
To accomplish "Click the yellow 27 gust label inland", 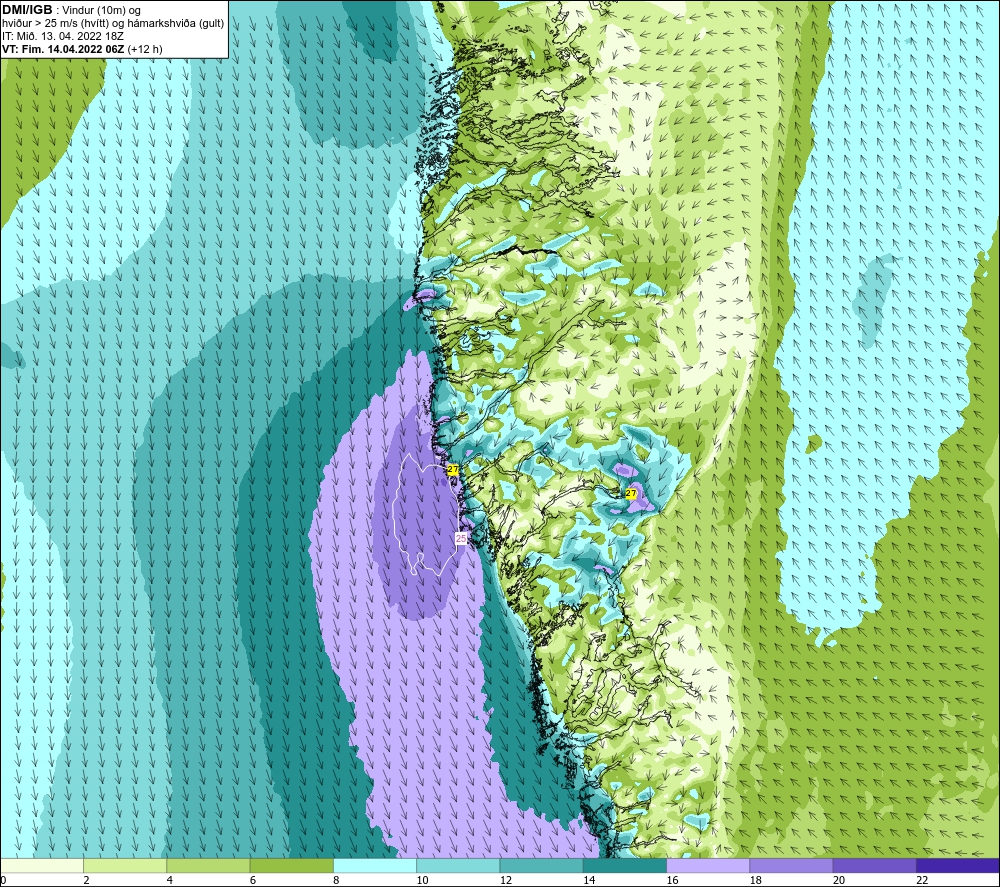I will [x=631, y=494].
